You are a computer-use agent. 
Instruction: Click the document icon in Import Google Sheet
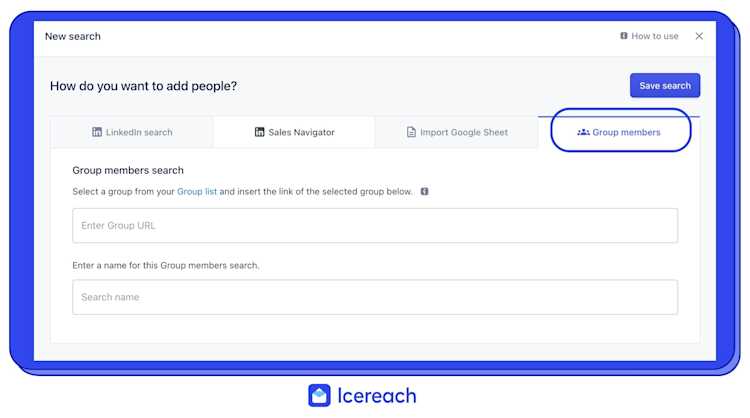pos(411,132)
